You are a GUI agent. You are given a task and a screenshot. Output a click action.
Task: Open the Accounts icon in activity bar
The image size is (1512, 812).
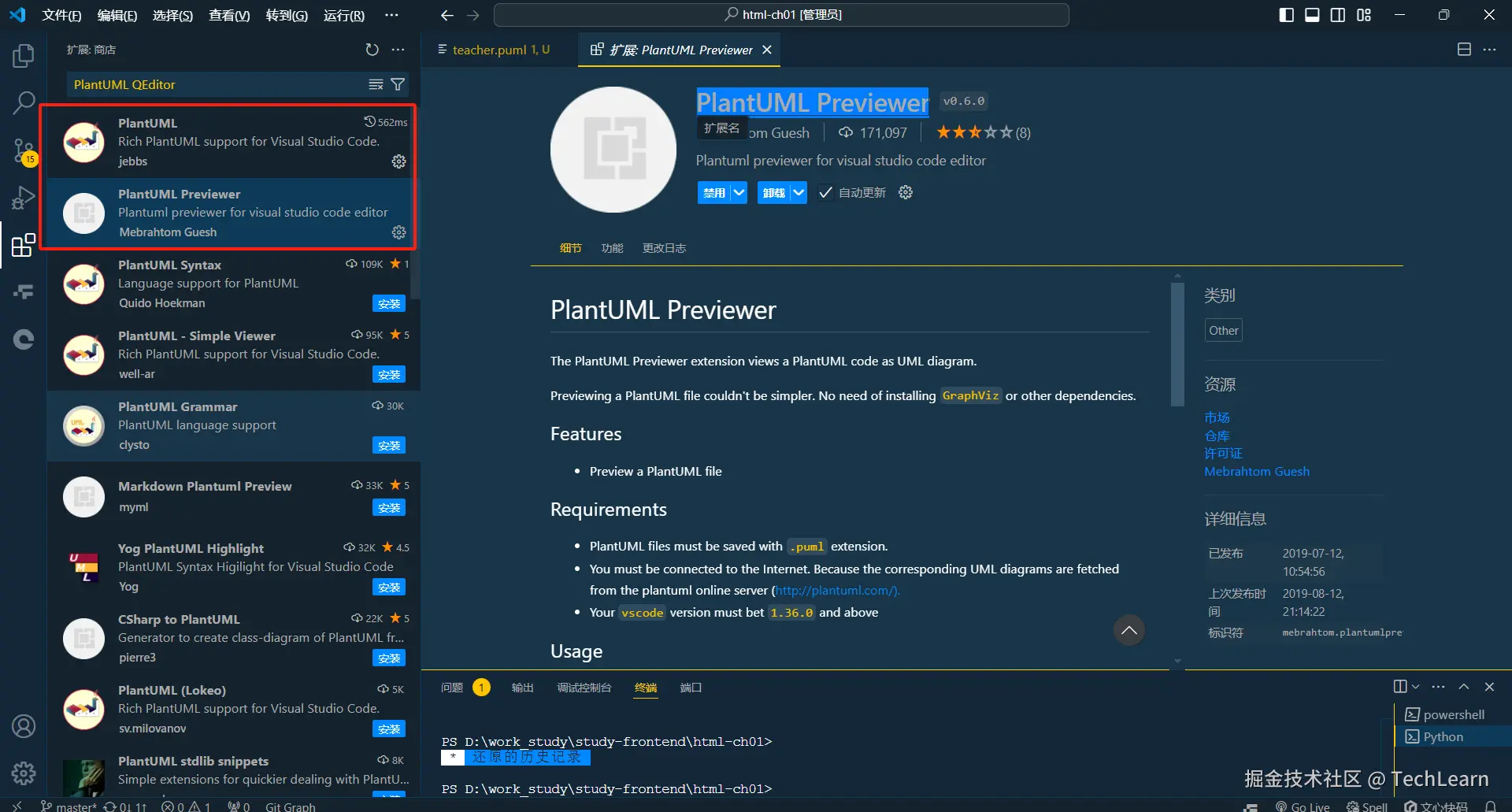pyautogui.click(x=24, y=726)
